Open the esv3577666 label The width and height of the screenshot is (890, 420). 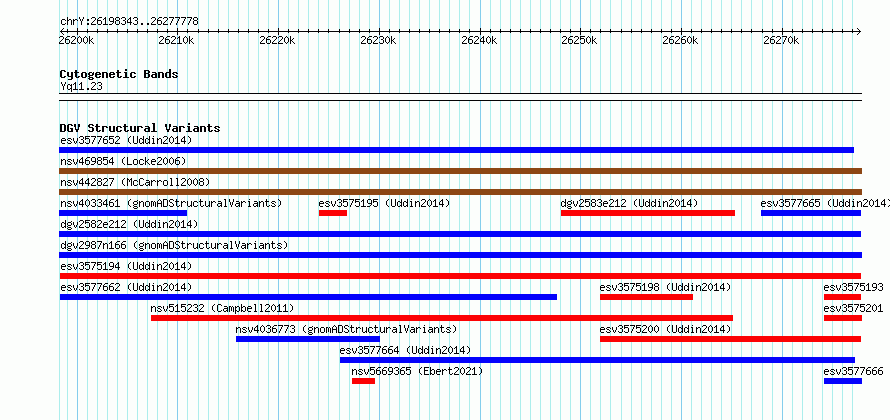click(854, 371)
